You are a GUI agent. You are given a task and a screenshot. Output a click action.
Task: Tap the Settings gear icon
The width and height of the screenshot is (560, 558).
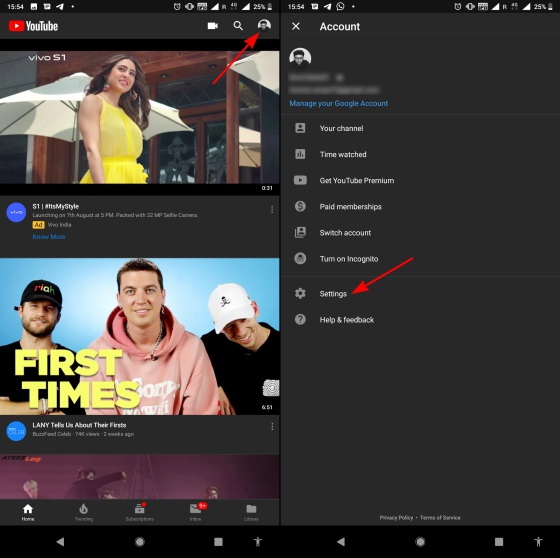pyautogui.click(x=300, y=293)
